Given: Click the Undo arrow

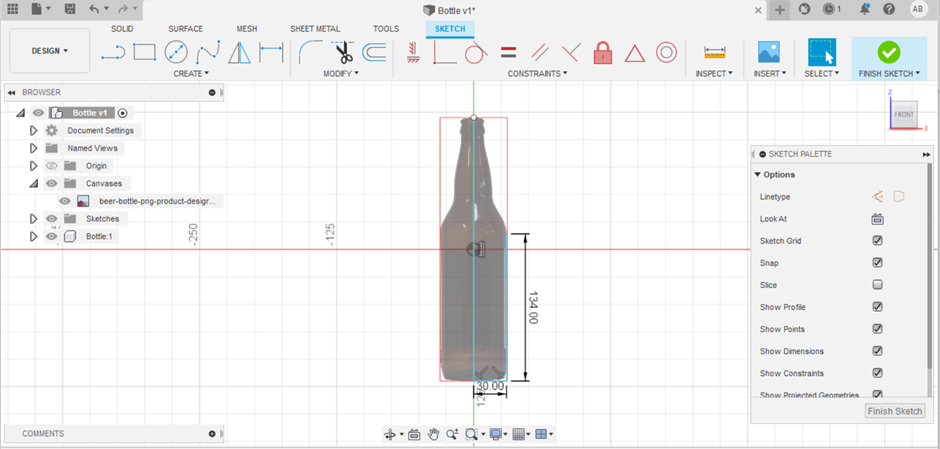Looking at the screenshot, I should tap(94, 9).
